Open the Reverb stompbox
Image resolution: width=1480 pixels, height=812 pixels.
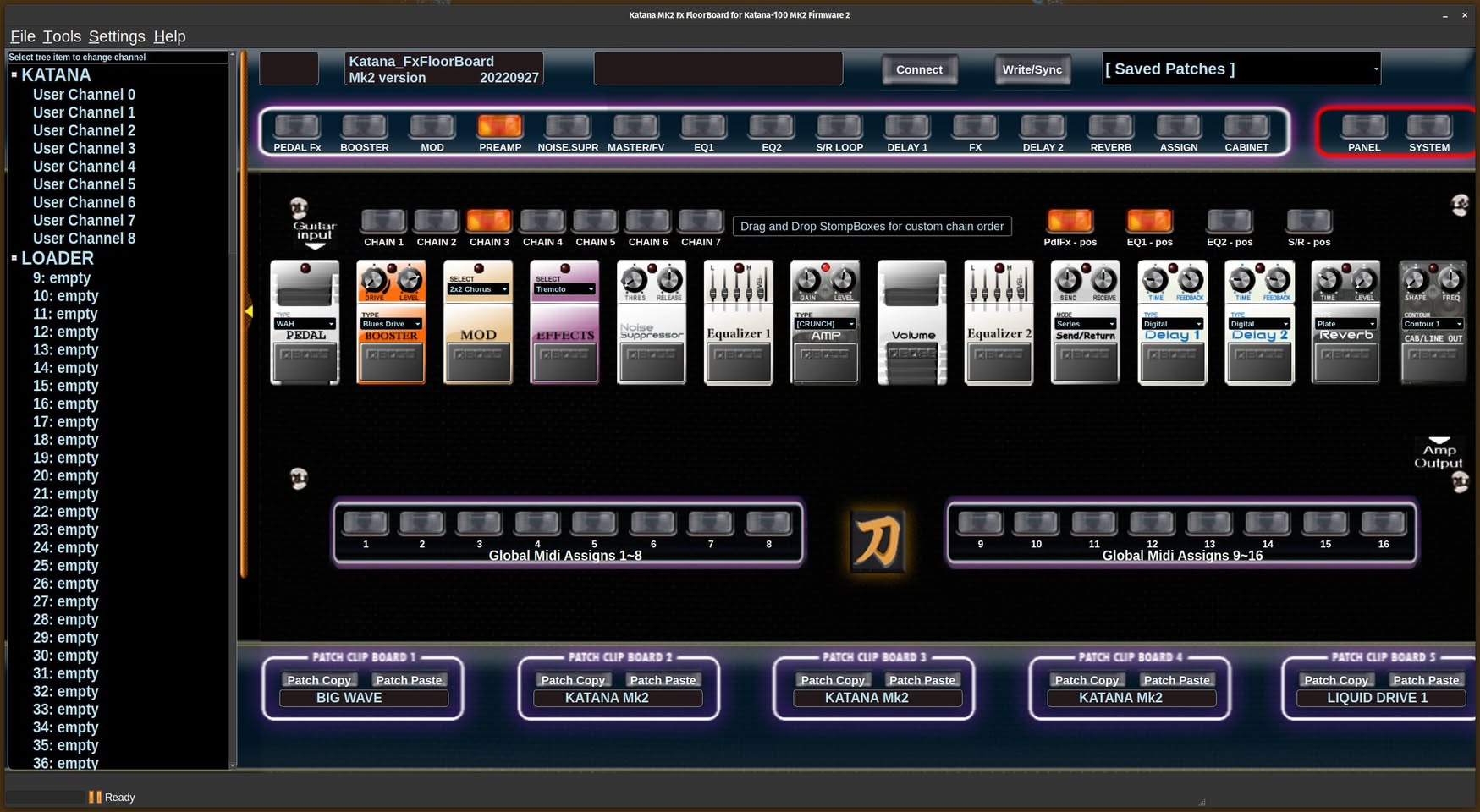click(1346, 322)
